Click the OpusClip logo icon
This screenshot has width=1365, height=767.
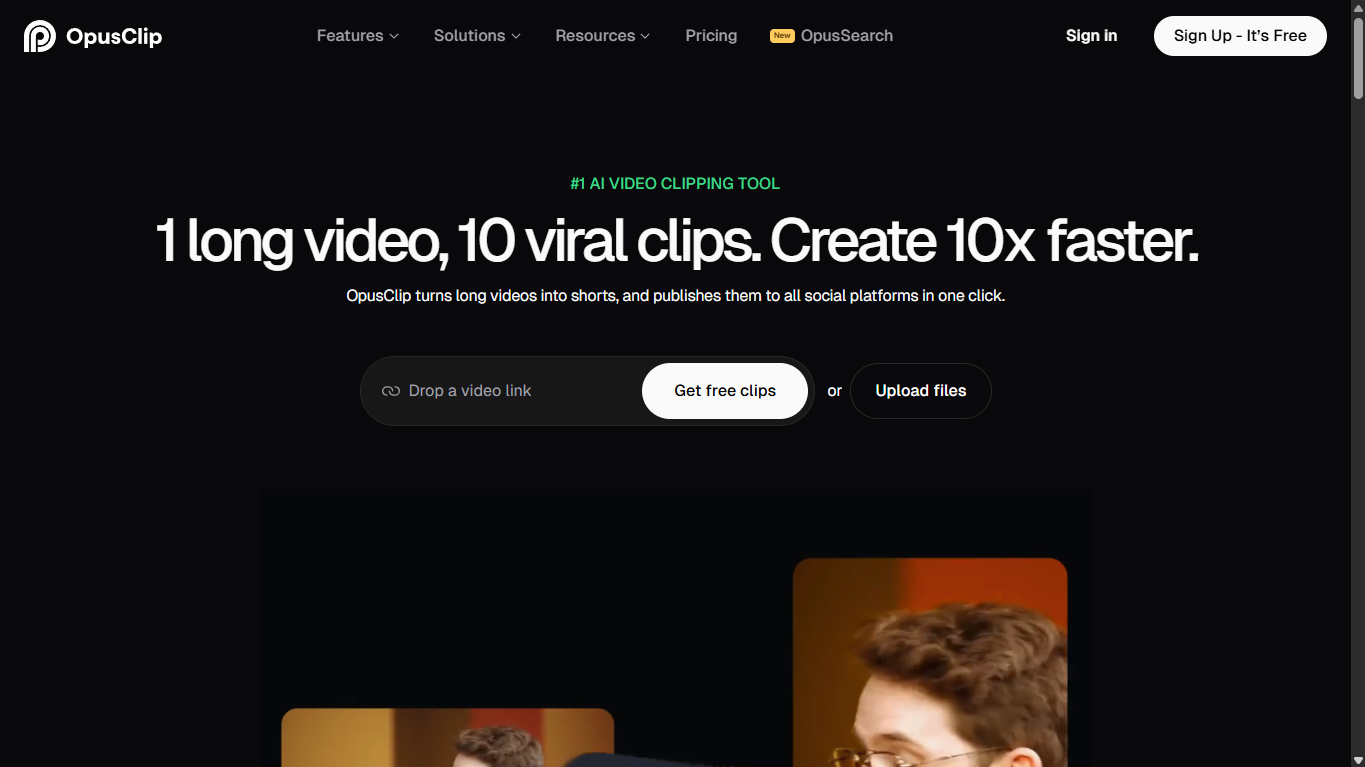click(40, 36)
